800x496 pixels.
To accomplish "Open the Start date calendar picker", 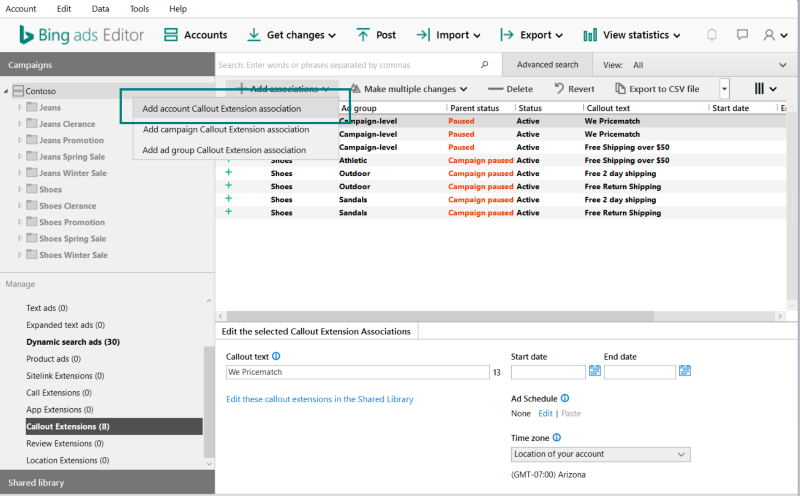I will (x=595, y=371).
